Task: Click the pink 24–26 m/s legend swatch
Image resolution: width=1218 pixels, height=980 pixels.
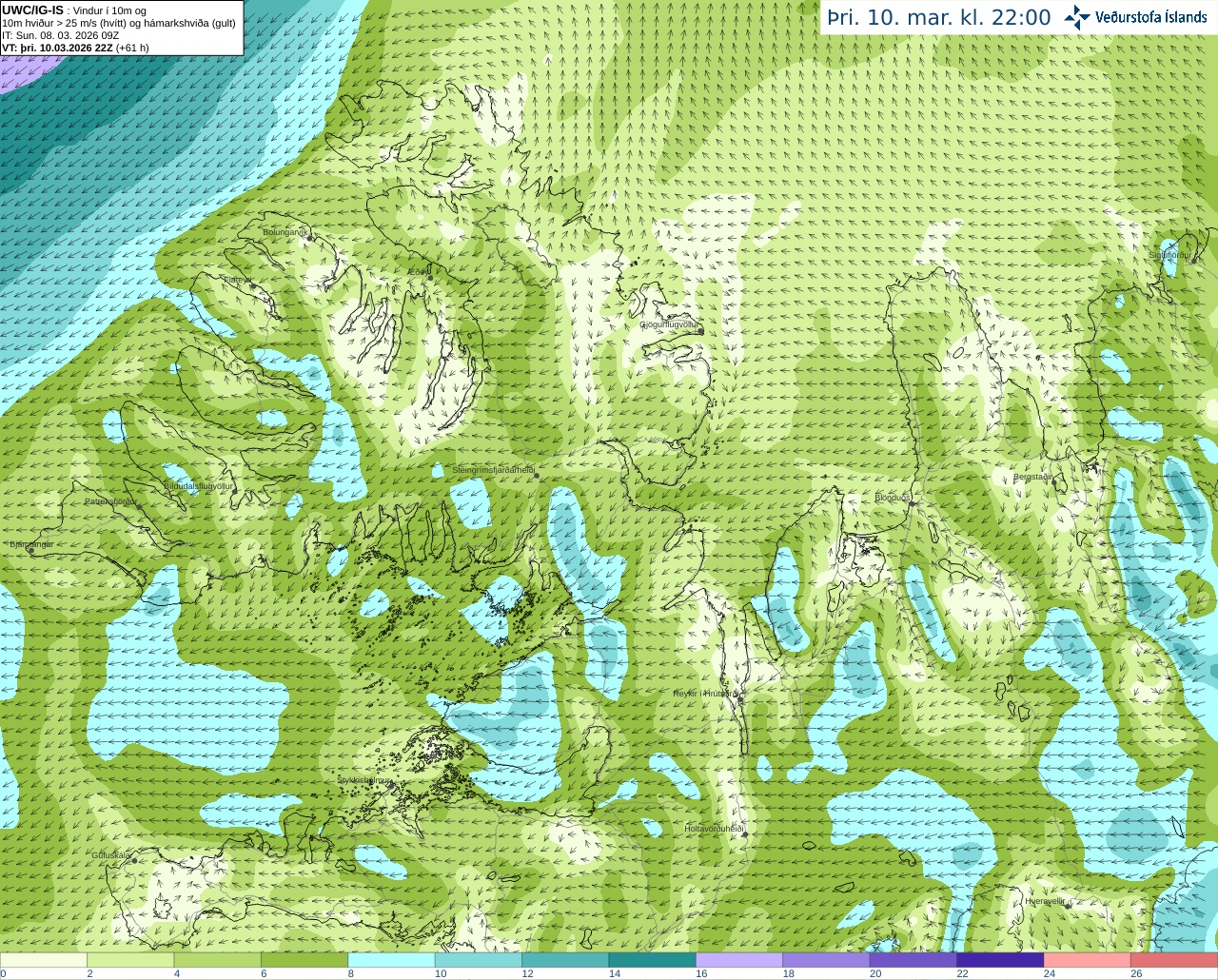Action: 1088,960
